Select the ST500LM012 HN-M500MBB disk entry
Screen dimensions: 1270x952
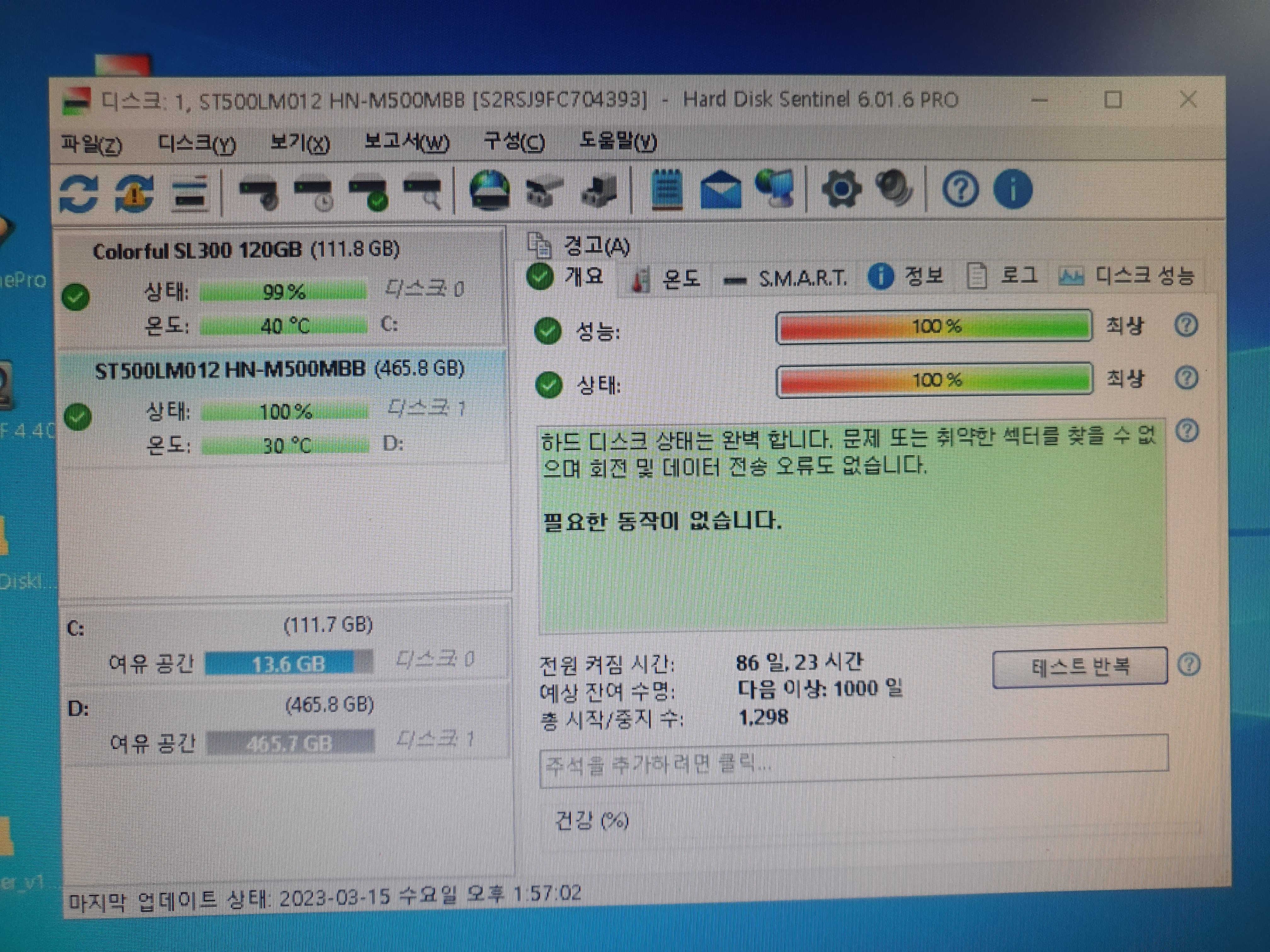pyautogui.click(x=283, y=407)
